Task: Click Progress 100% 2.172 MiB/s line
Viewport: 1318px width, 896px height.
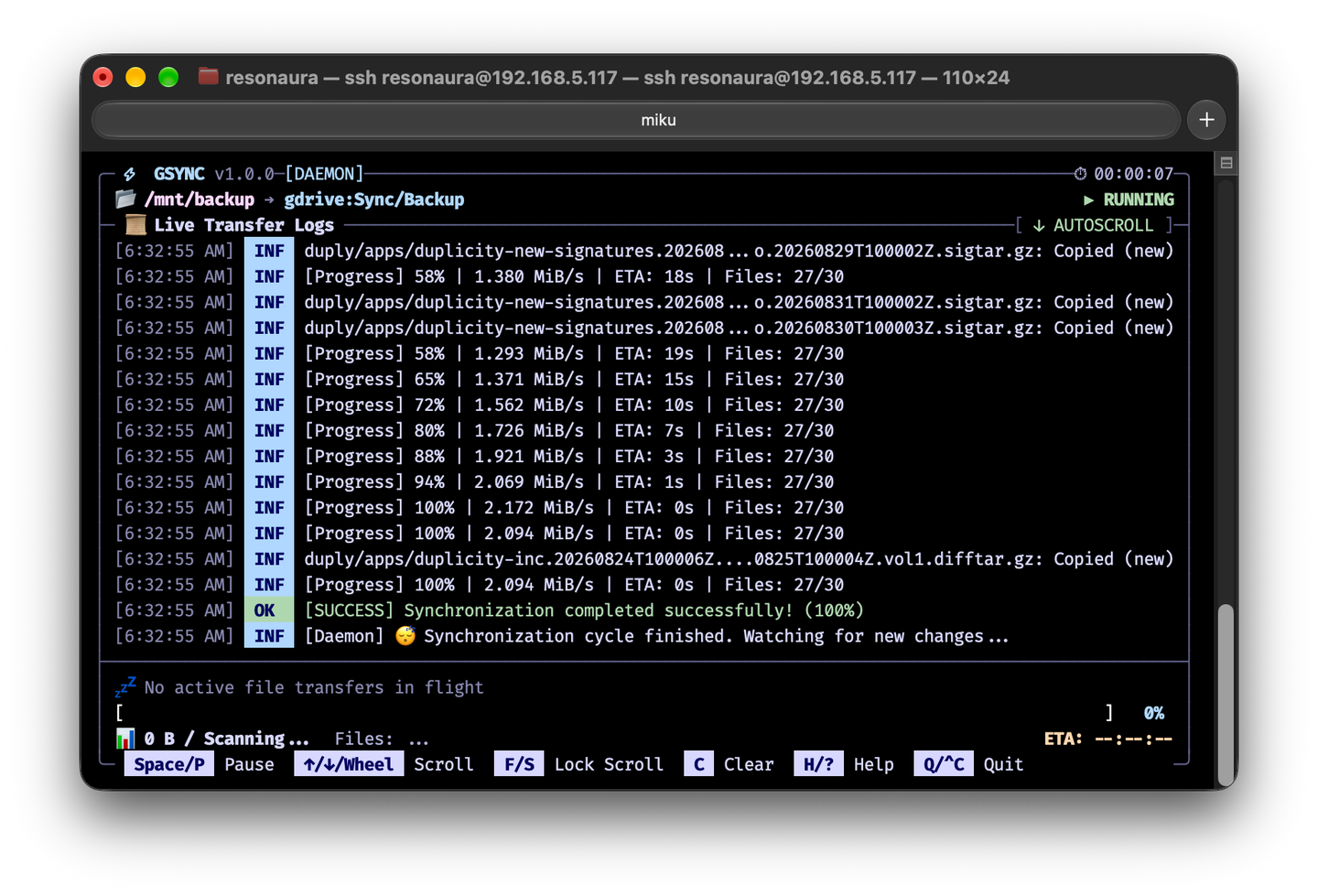Action: 574,507
